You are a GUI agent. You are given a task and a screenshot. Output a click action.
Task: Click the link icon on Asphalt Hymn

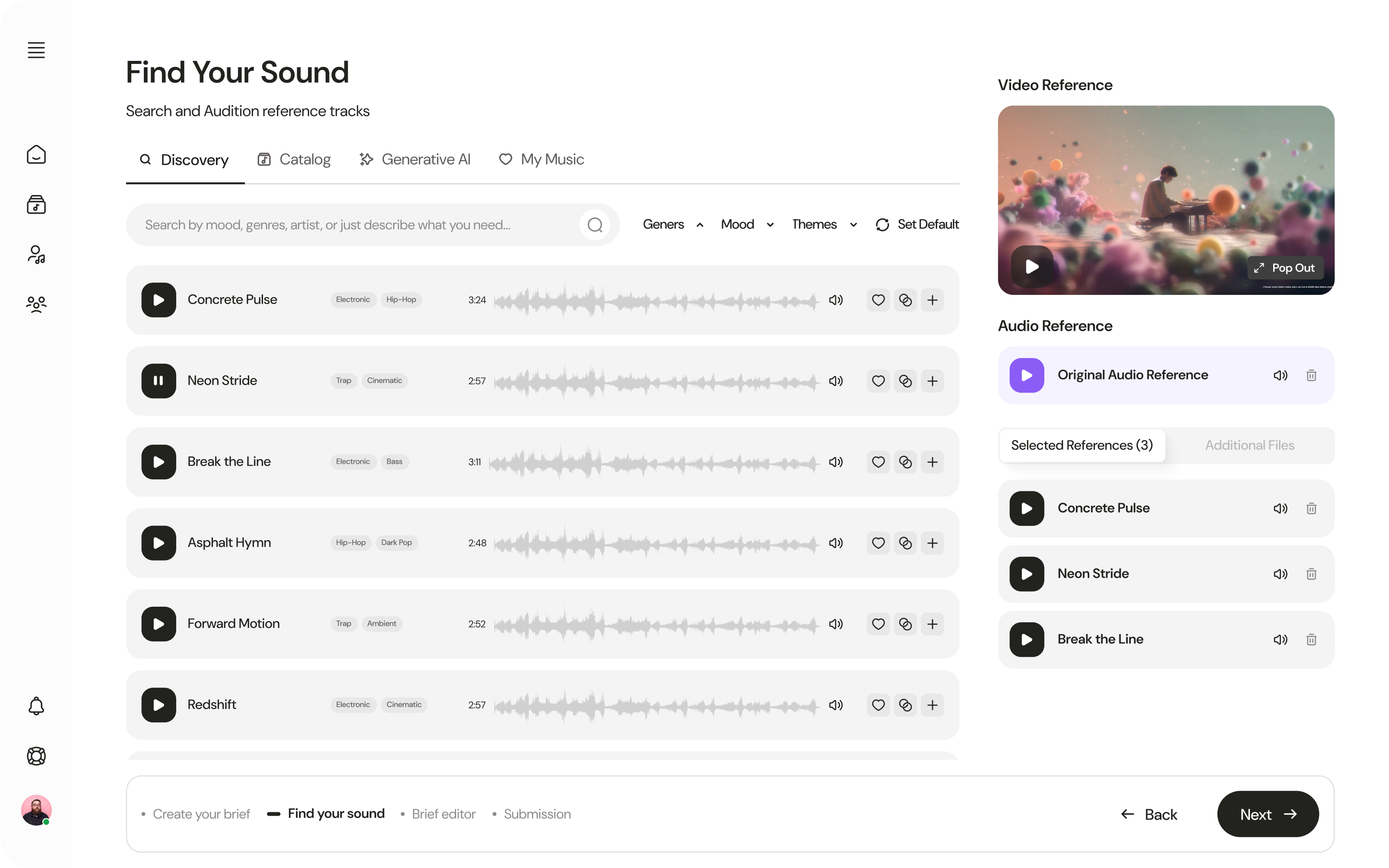pyautogui.click(x=905, y=543)
